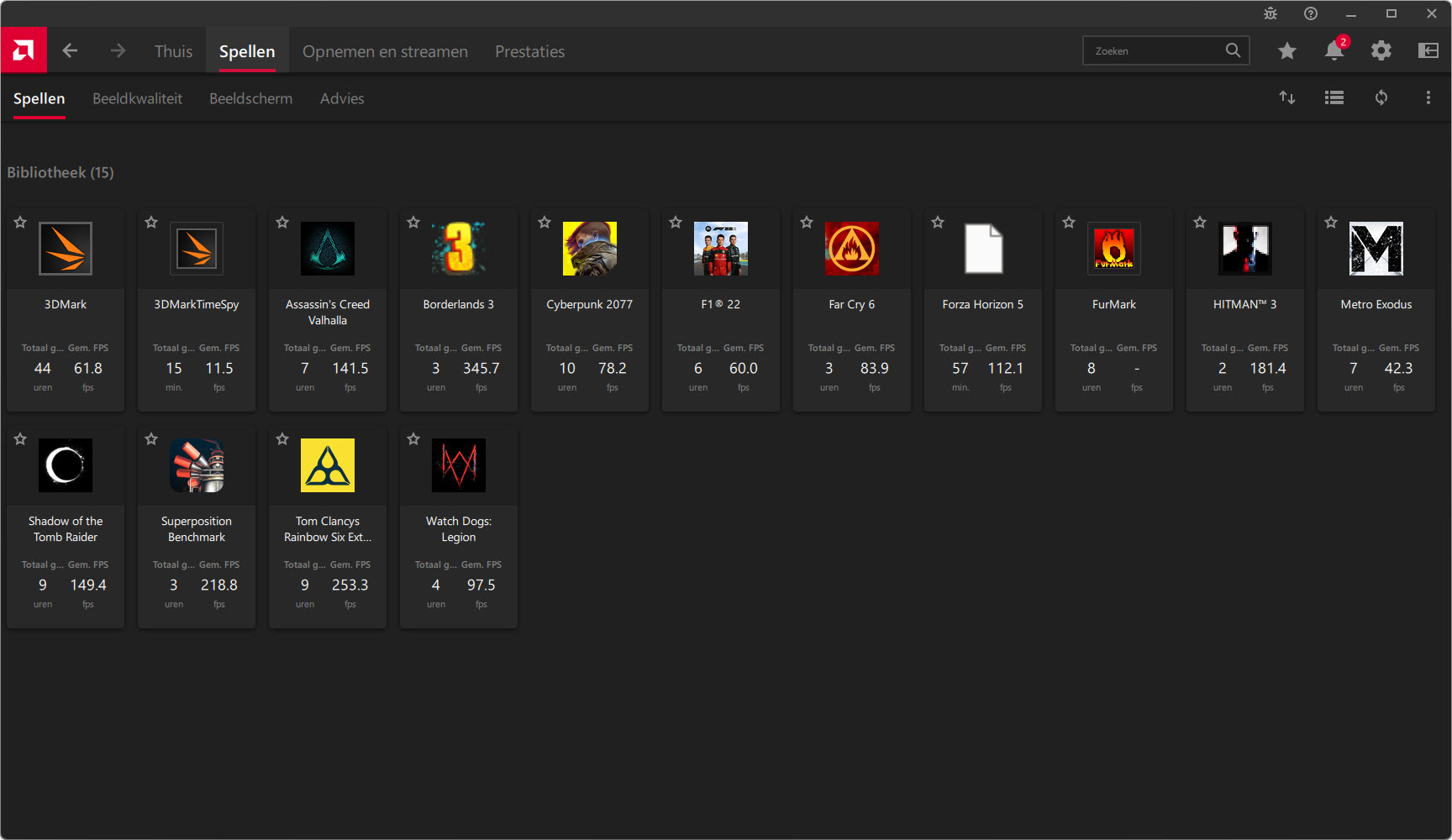
Task: Open Superposition Benchmark icon
Action: (x=197, y=465)
